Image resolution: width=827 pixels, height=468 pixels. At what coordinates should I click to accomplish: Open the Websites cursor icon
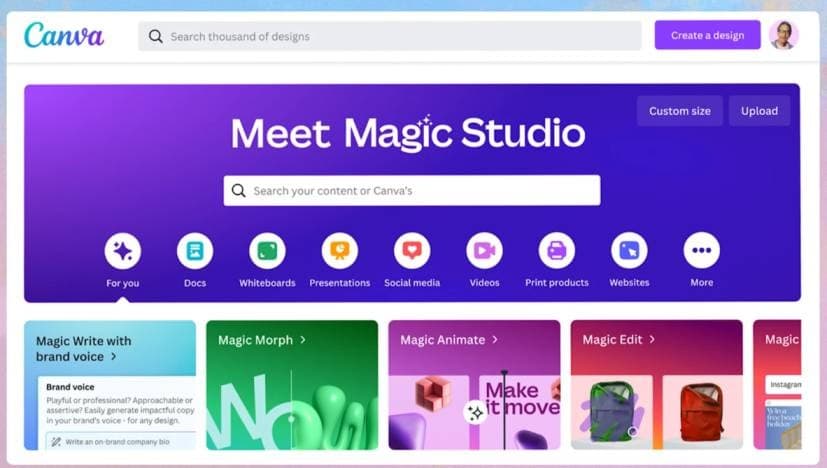point(629,251)
